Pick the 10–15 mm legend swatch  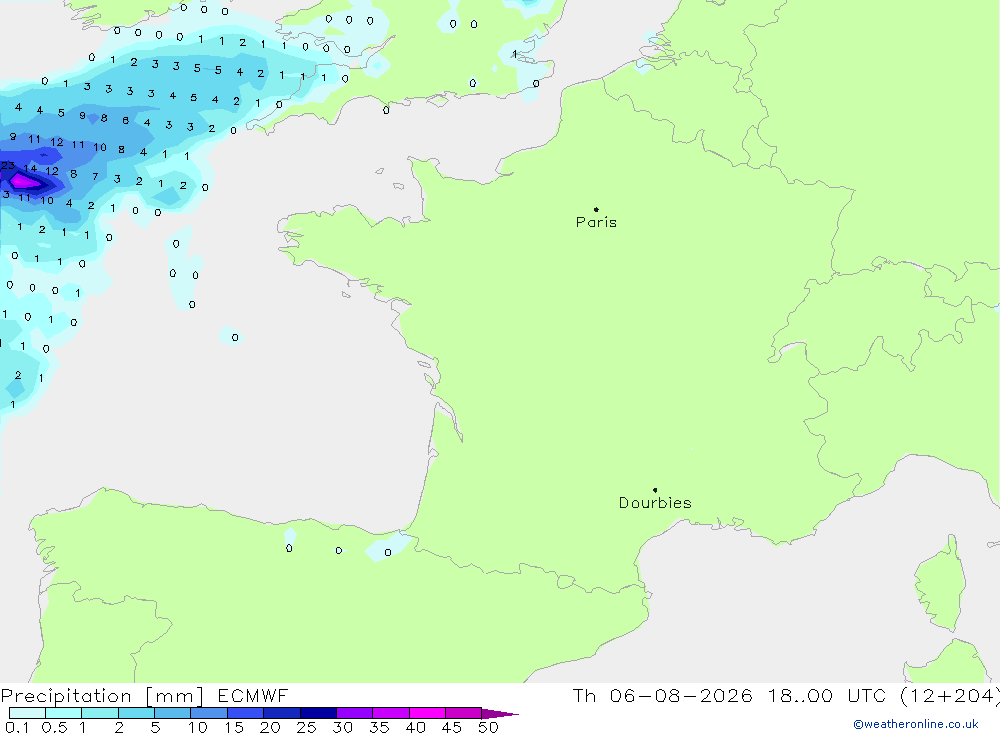209,713
